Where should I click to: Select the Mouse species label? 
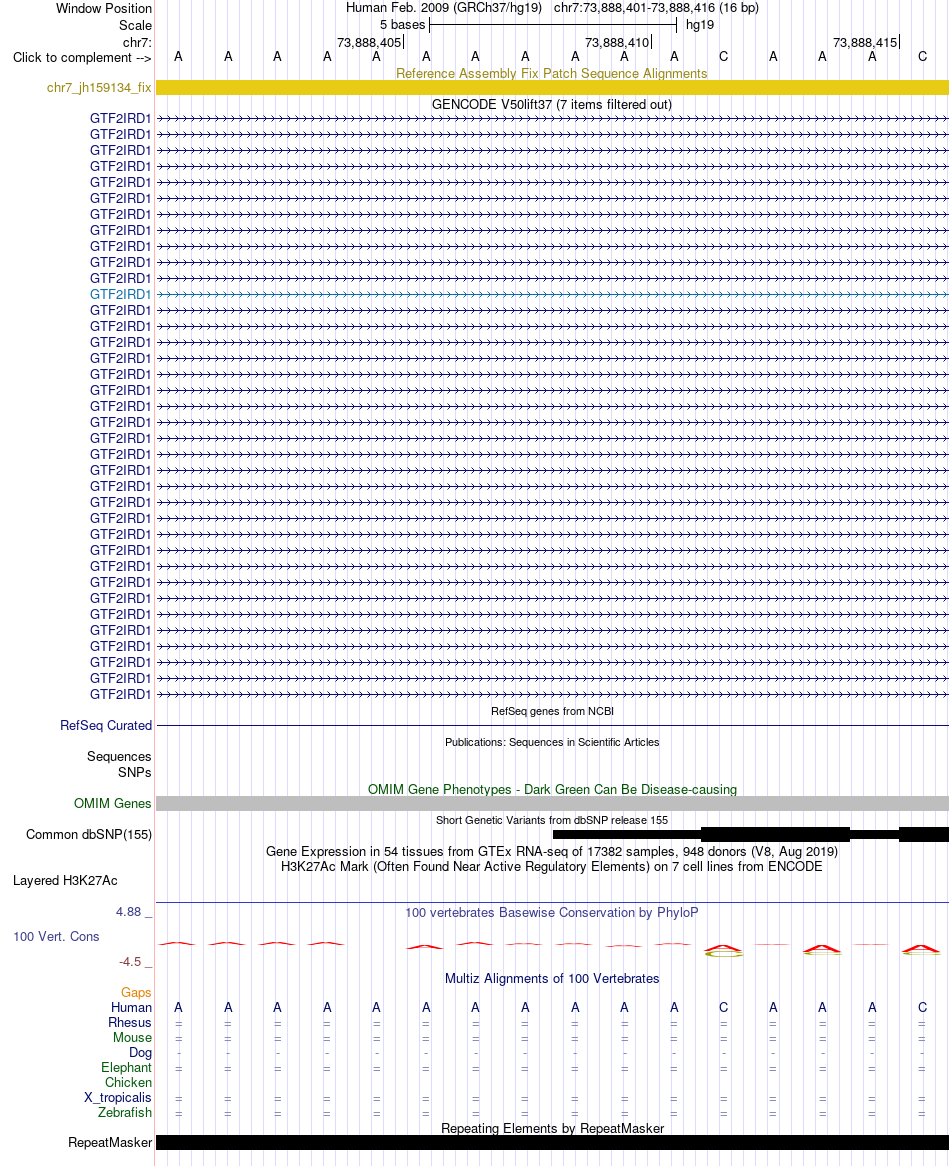coord(132,1037)
